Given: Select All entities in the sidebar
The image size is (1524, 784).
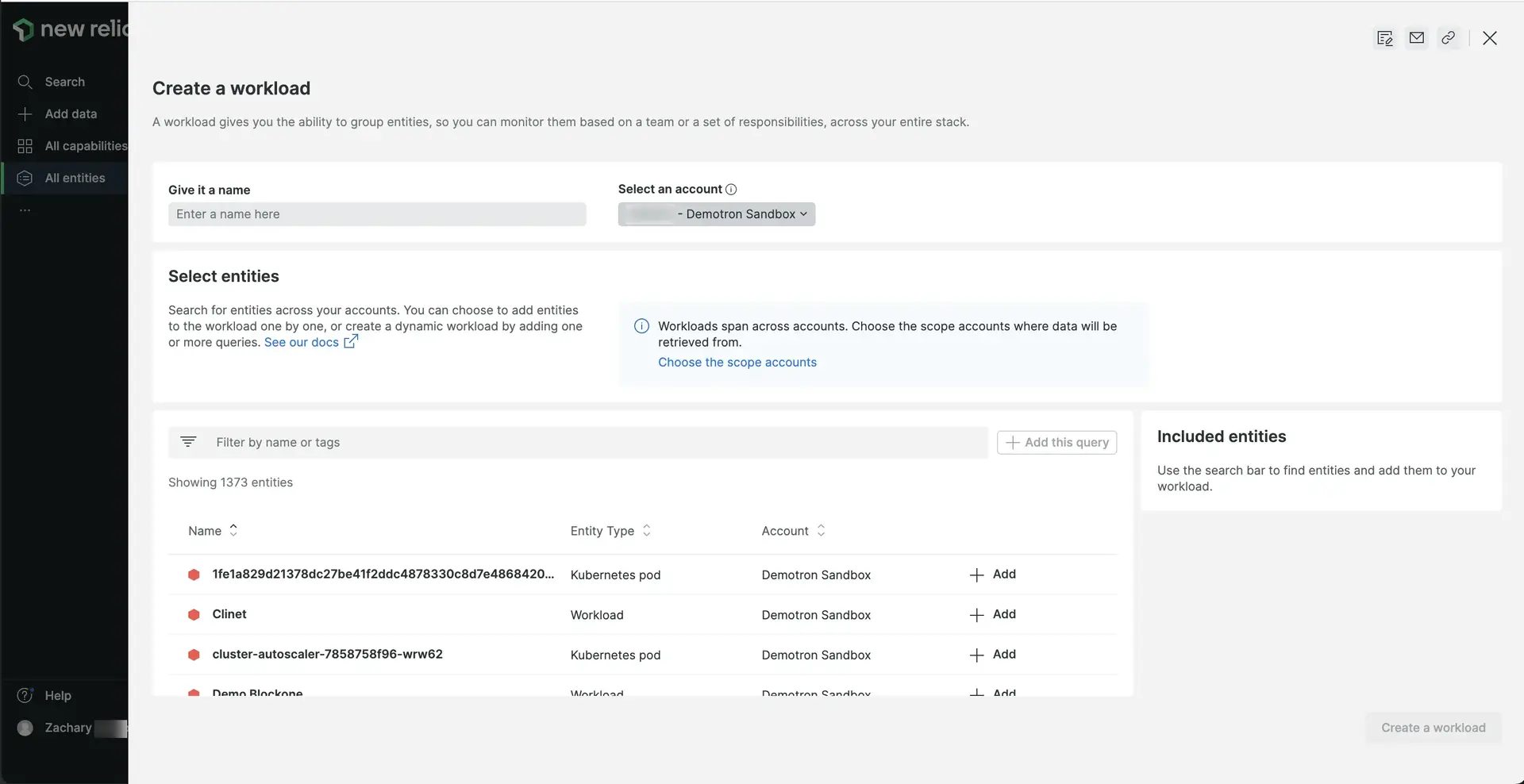Looking at the screenshot, I should point(75,179).
